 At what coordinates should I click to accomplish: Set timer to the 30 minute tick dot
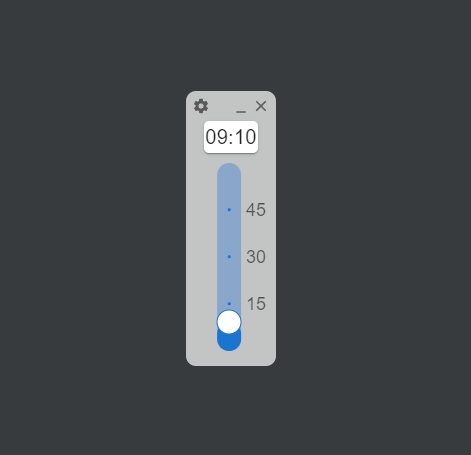pos(229,257)
